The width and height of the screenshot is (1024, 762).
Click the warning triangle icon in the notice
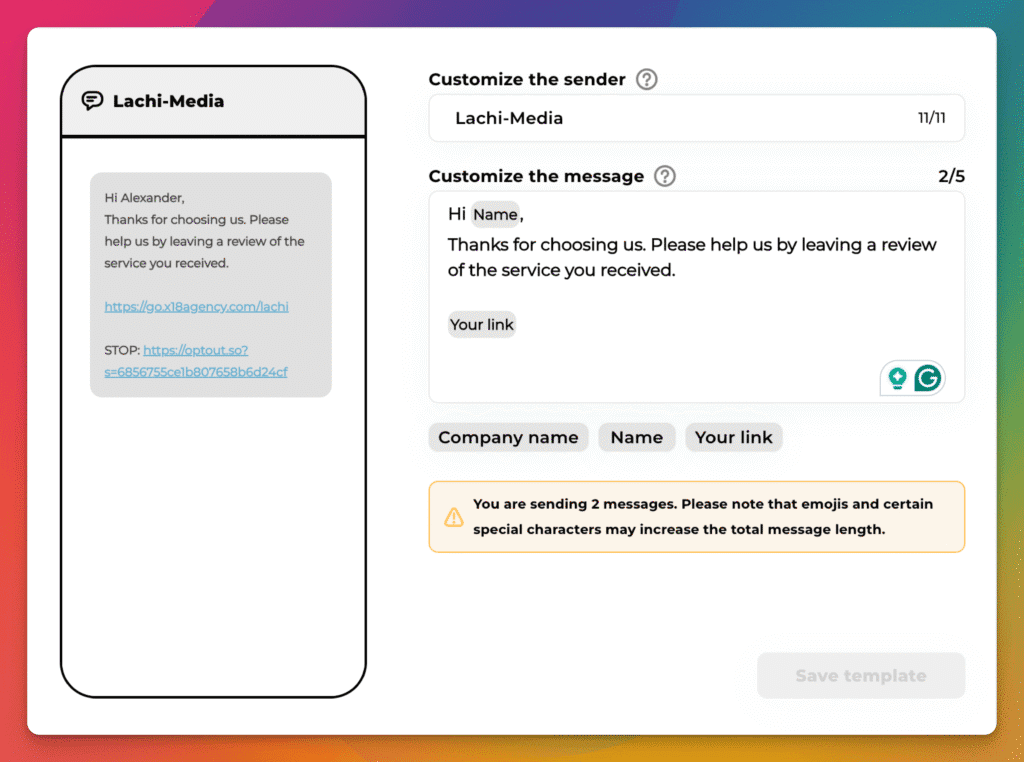[x=454, y=517]
